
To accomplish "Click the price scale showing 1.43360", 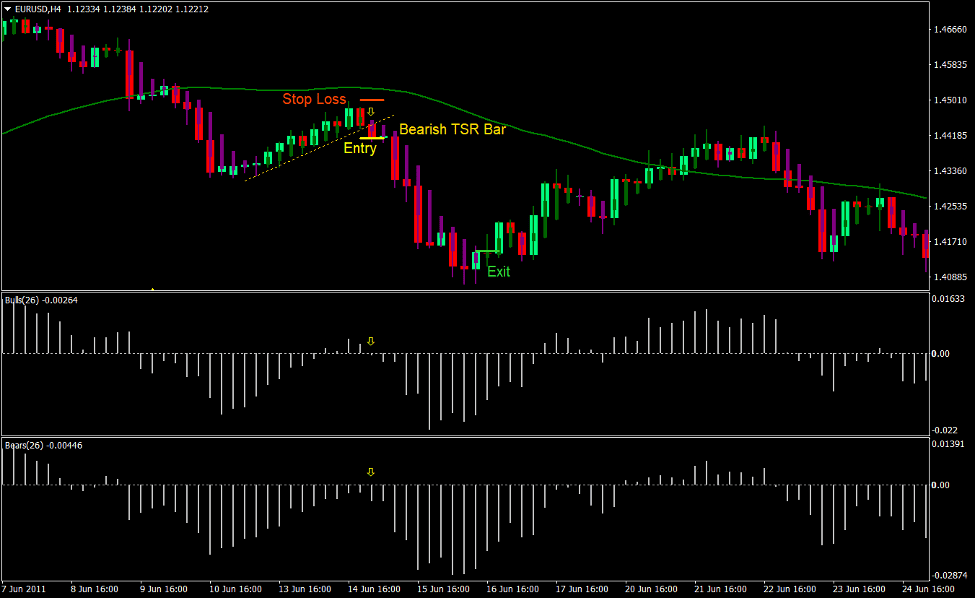I will pos(950,169).
